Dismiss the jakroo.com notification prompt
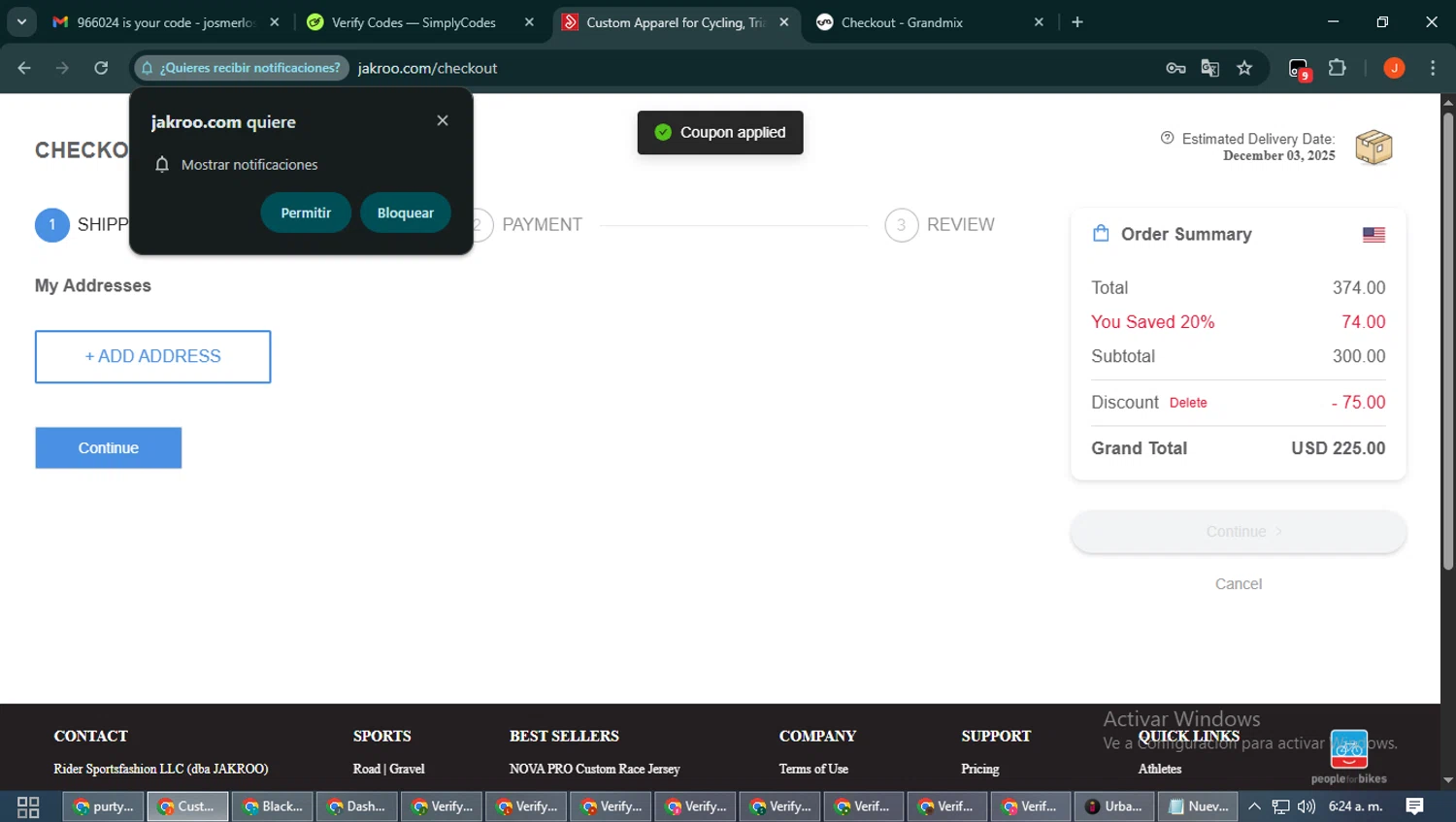Viewport: 1456px width, 822px height. [x=443, y=120]
